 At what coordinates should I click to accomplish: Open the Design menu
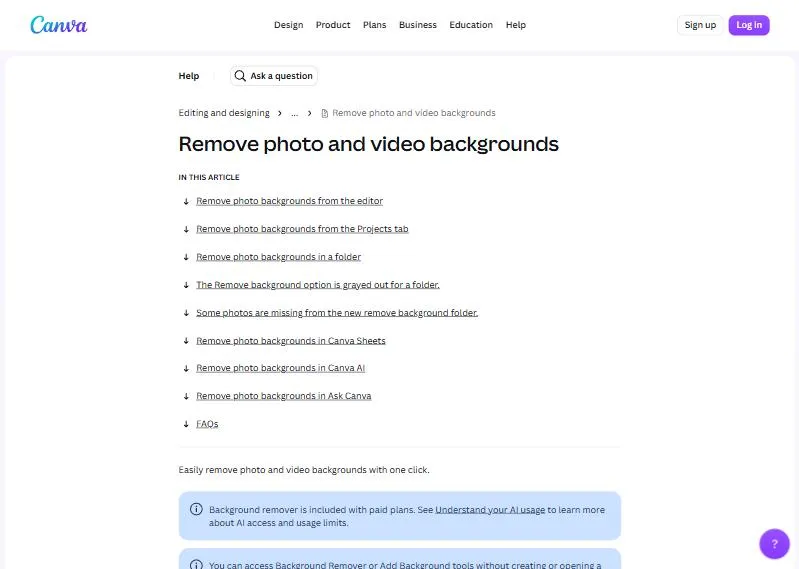coord(288,25)
